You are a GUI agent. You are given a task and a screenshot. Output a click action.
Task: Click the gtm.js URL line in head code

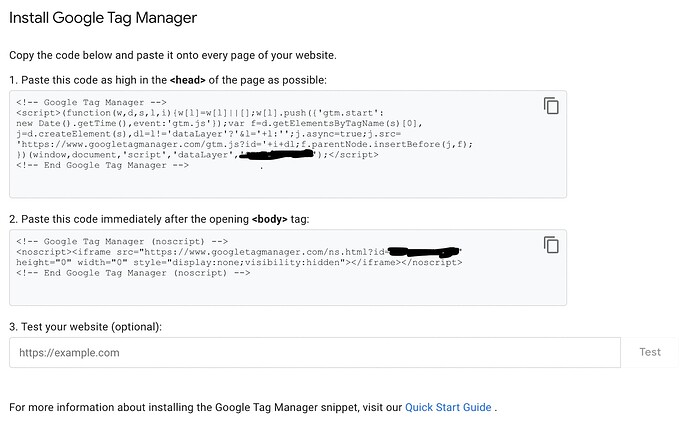click(244, 144)
